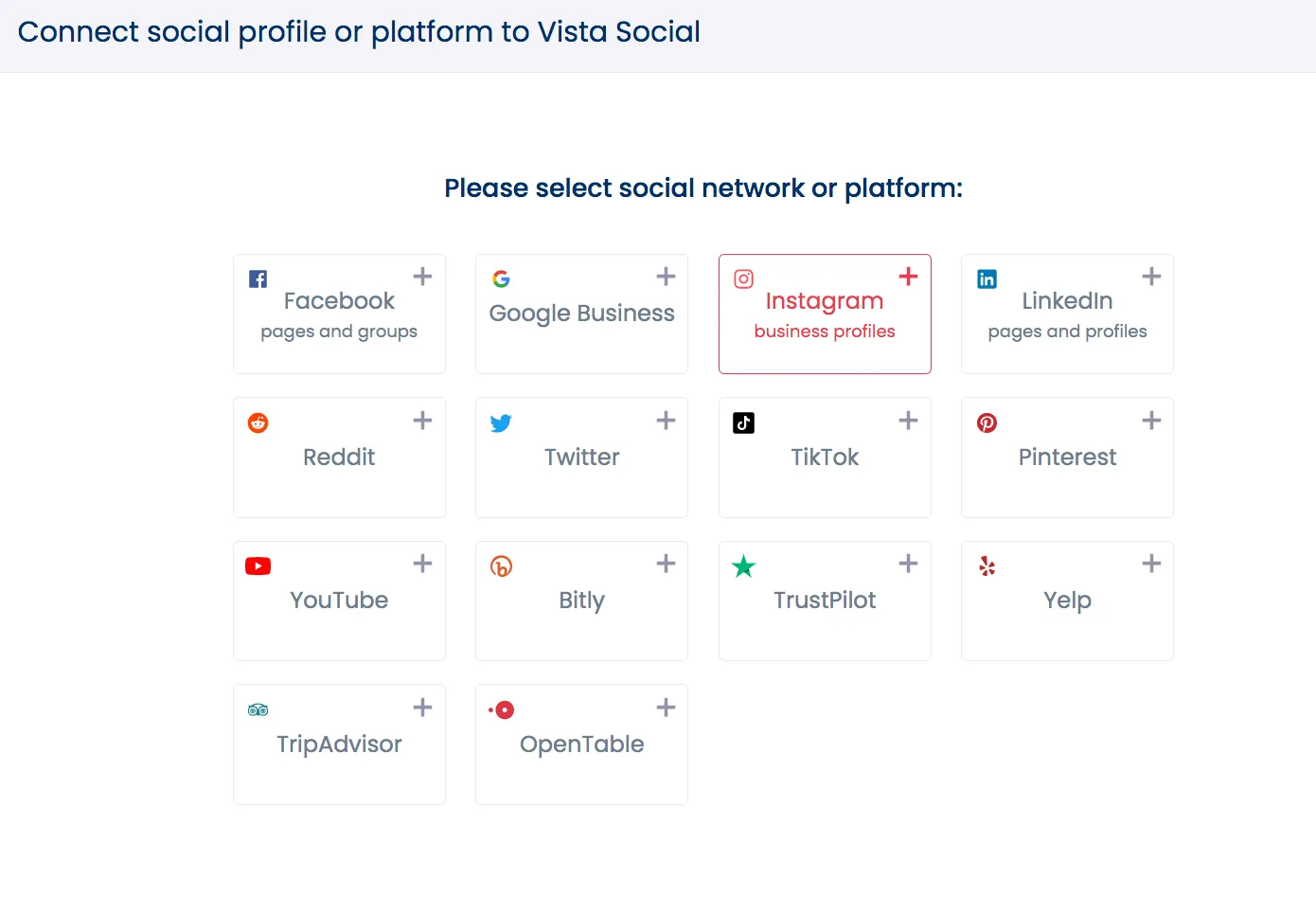This screenshot has height=898, width=1316.
Task: Click the Bitly icon
Action: tap(501, 566)
